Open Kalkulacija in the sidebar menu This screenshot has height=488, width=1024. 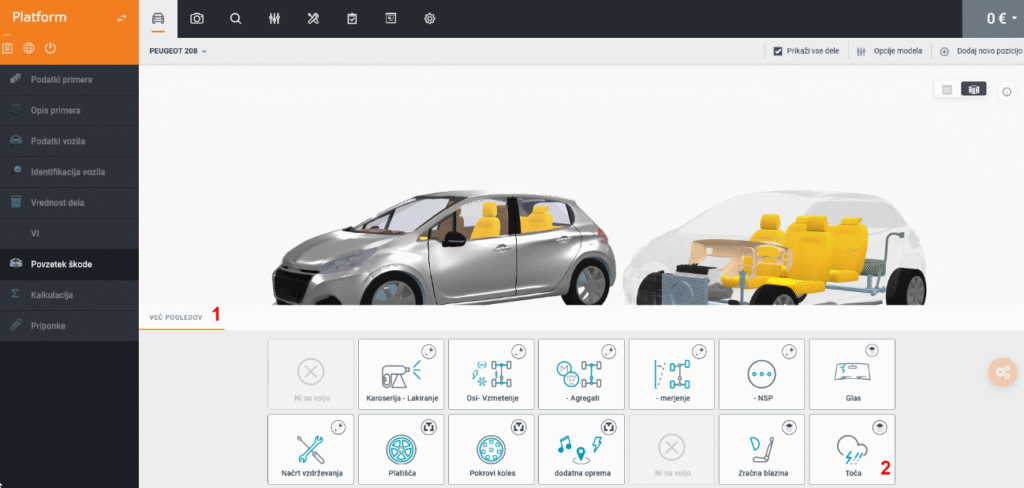click(x=52, y=295)
